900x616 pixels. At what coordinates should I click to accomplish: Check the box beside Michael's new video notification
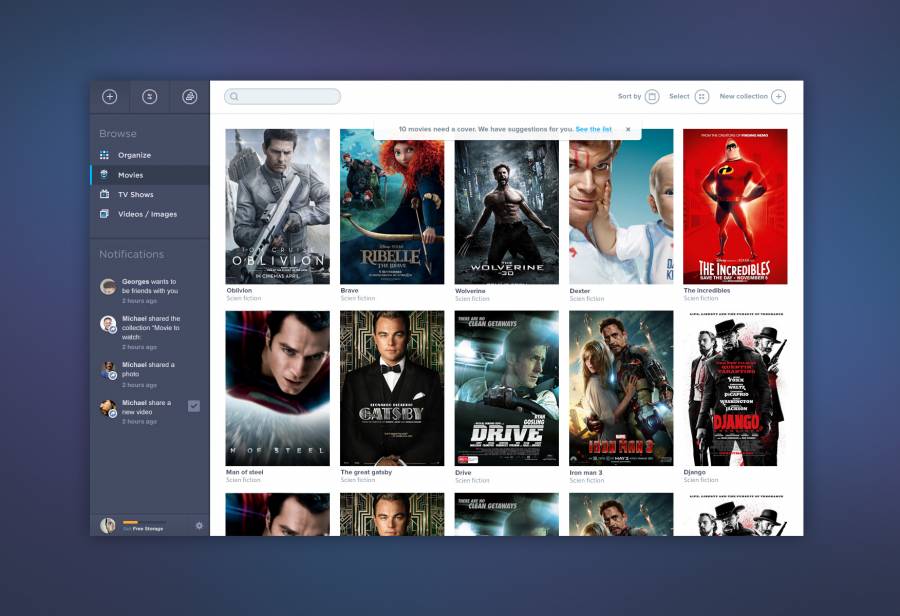tap(194, 406)
